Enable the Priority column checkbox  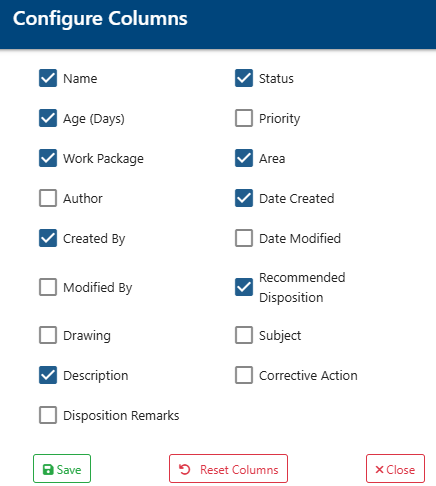pyautogui.click(x=244, y=118)
